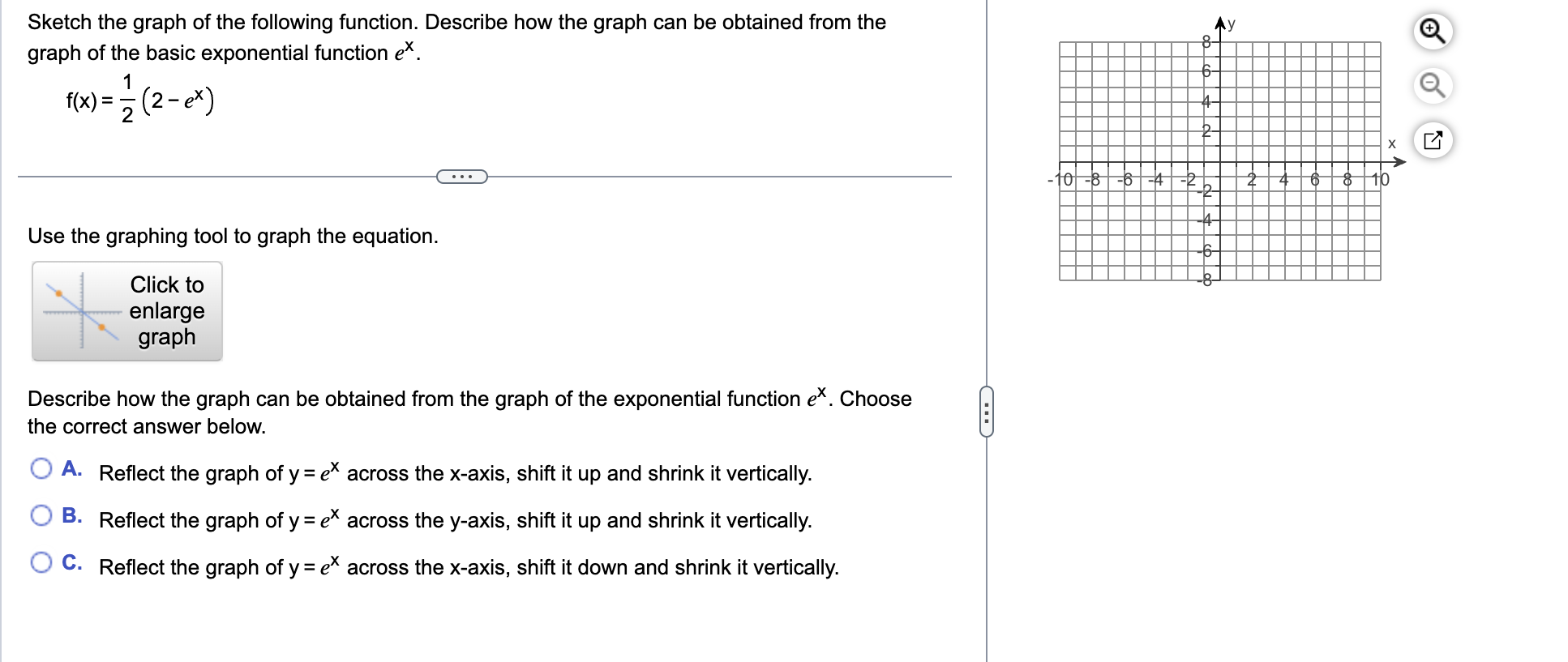Click the f(x) formula in the problem statement
The width and height of the screenshot is (1568, 662).
click(138, 99)
